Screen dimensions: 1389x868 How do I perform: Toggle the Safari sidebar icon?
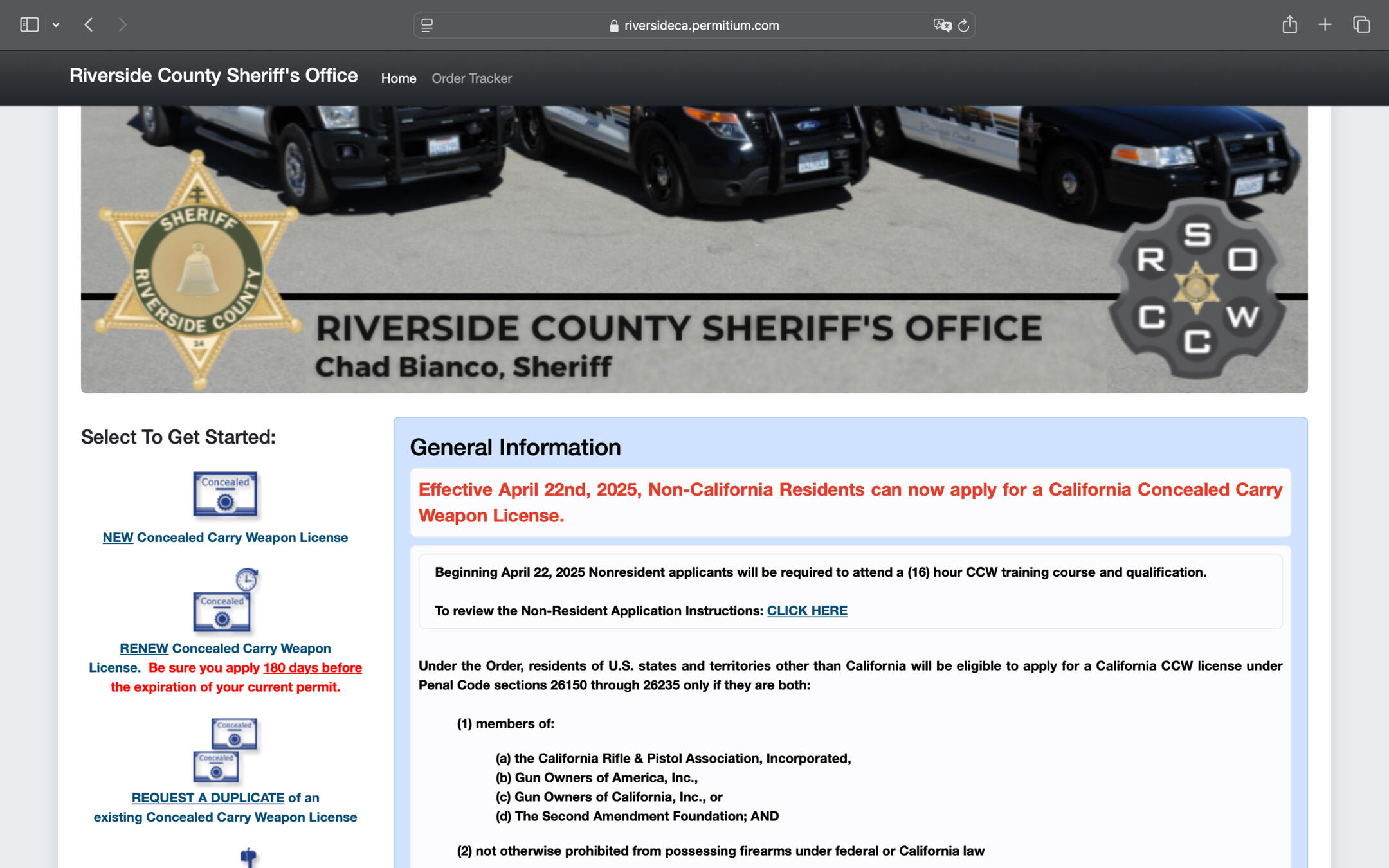pyautogui.click(x=29, y=25)
